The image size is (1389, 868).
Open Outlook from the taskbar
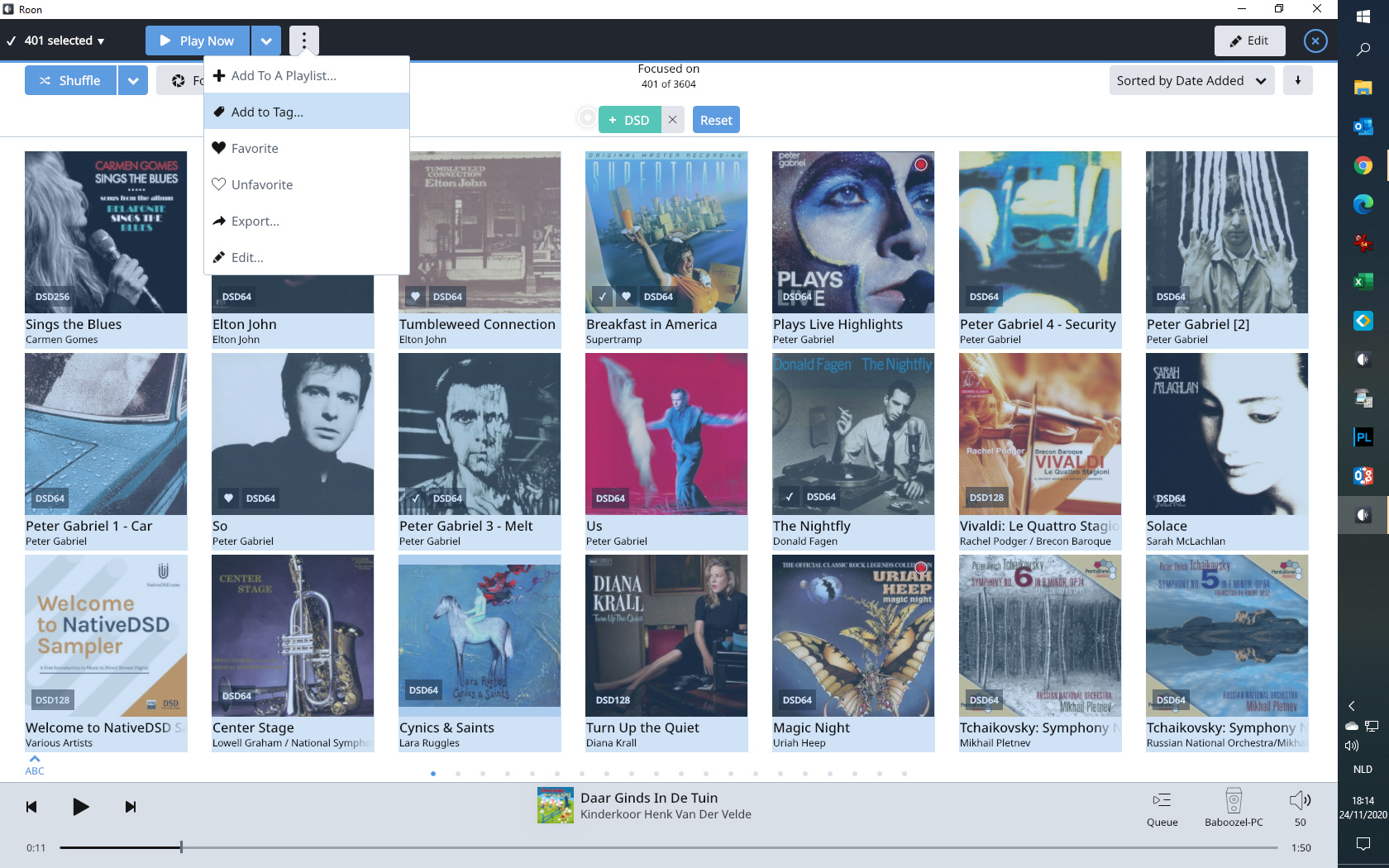[x=1363, y=126]
